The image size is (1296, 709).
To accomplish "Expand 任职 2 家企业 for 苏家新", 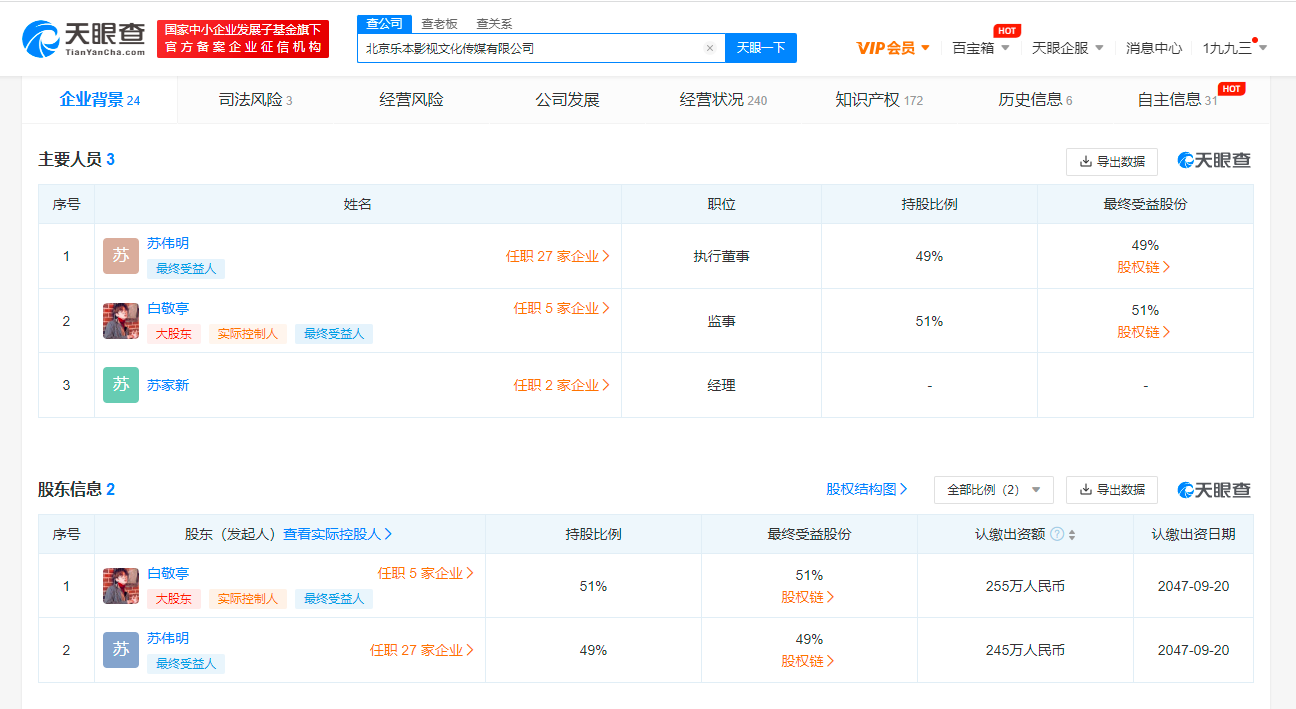I will [562, 385].
